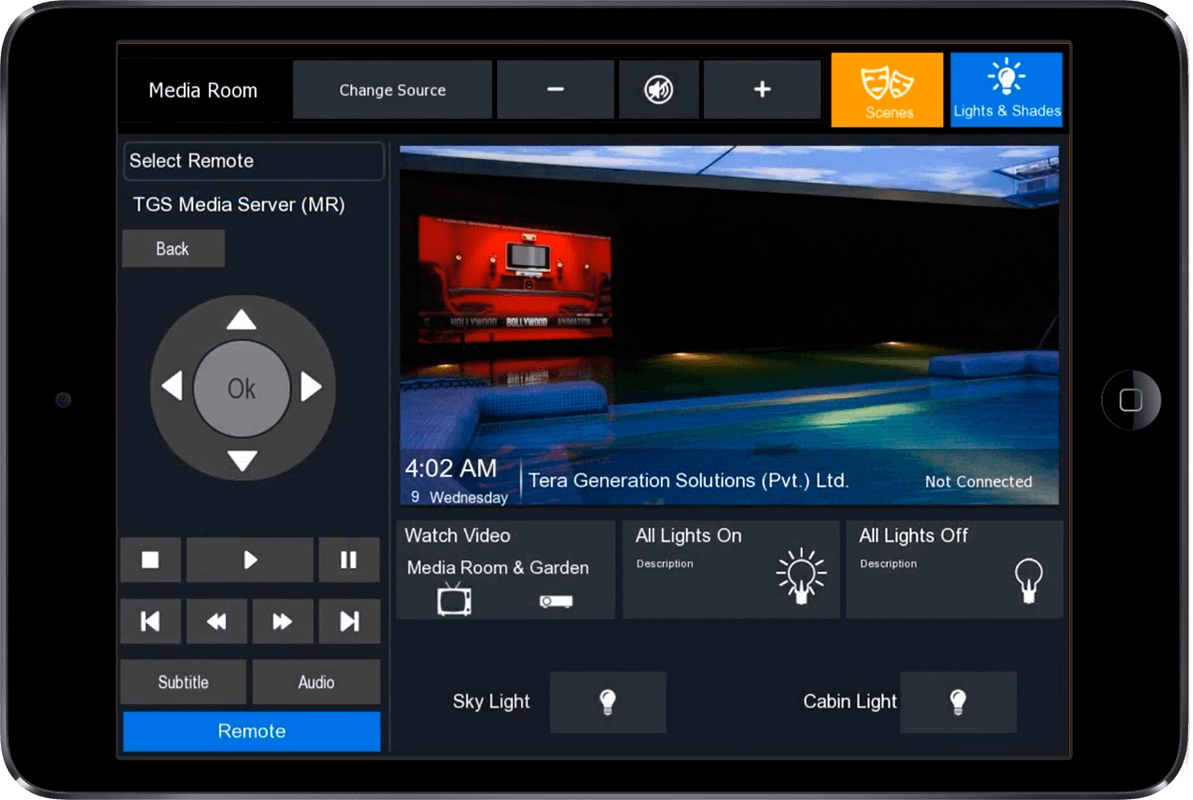Toggle the Cabin Light bulb
Viewport: 1193px width, 800px height.
(x=958, y=702)
